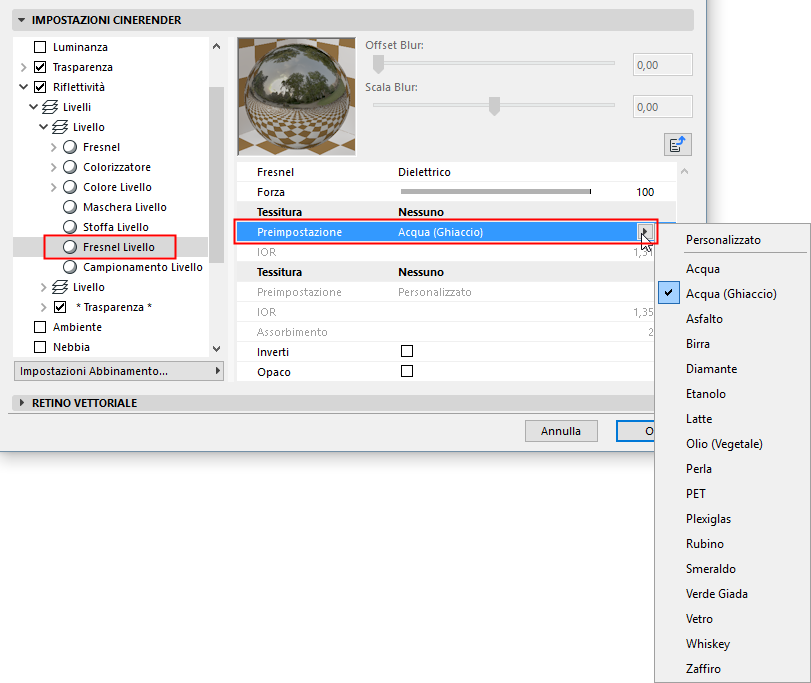Select the Assorbimento parameter row

445,332
